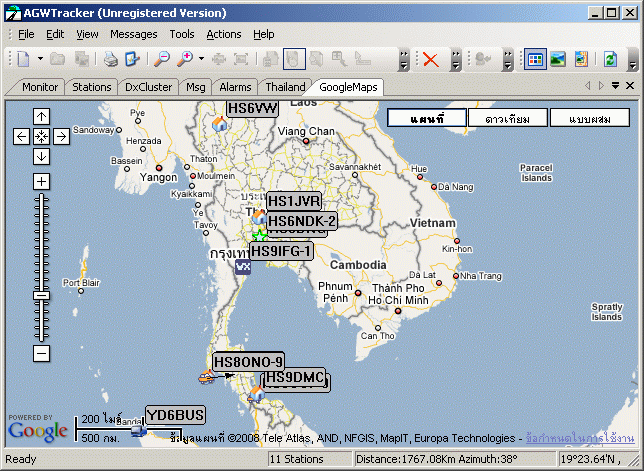Open the tab list dropdown arrow
The image size is (644, 471).
615,85
